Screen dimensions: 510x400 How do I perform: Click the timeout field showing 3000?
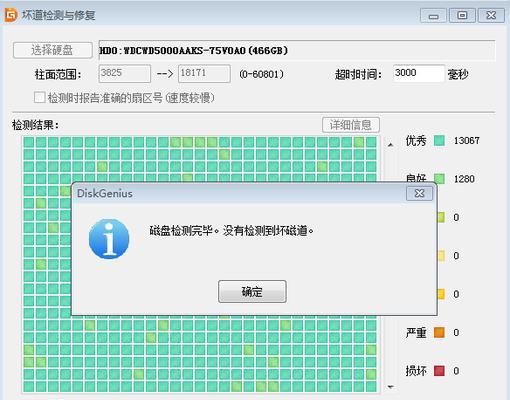point(419,73)
